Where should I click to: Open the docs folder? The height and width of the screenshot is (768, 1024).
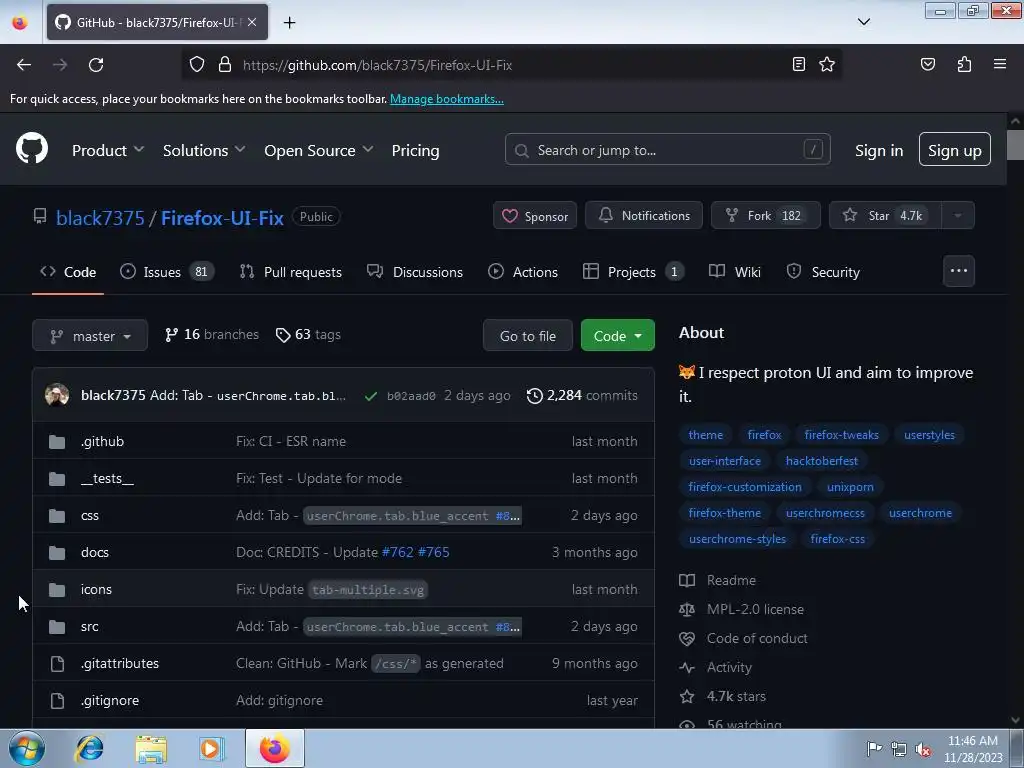point(95,552)
